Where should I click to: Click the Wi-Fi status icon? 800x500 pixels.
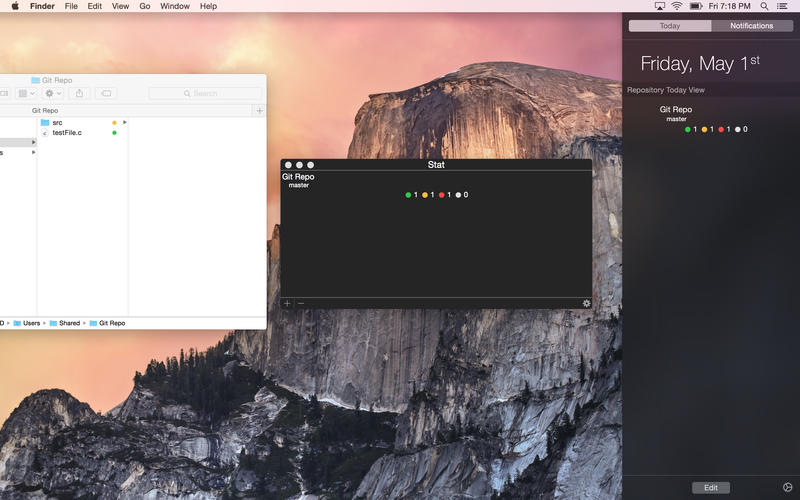click(677, 6)
